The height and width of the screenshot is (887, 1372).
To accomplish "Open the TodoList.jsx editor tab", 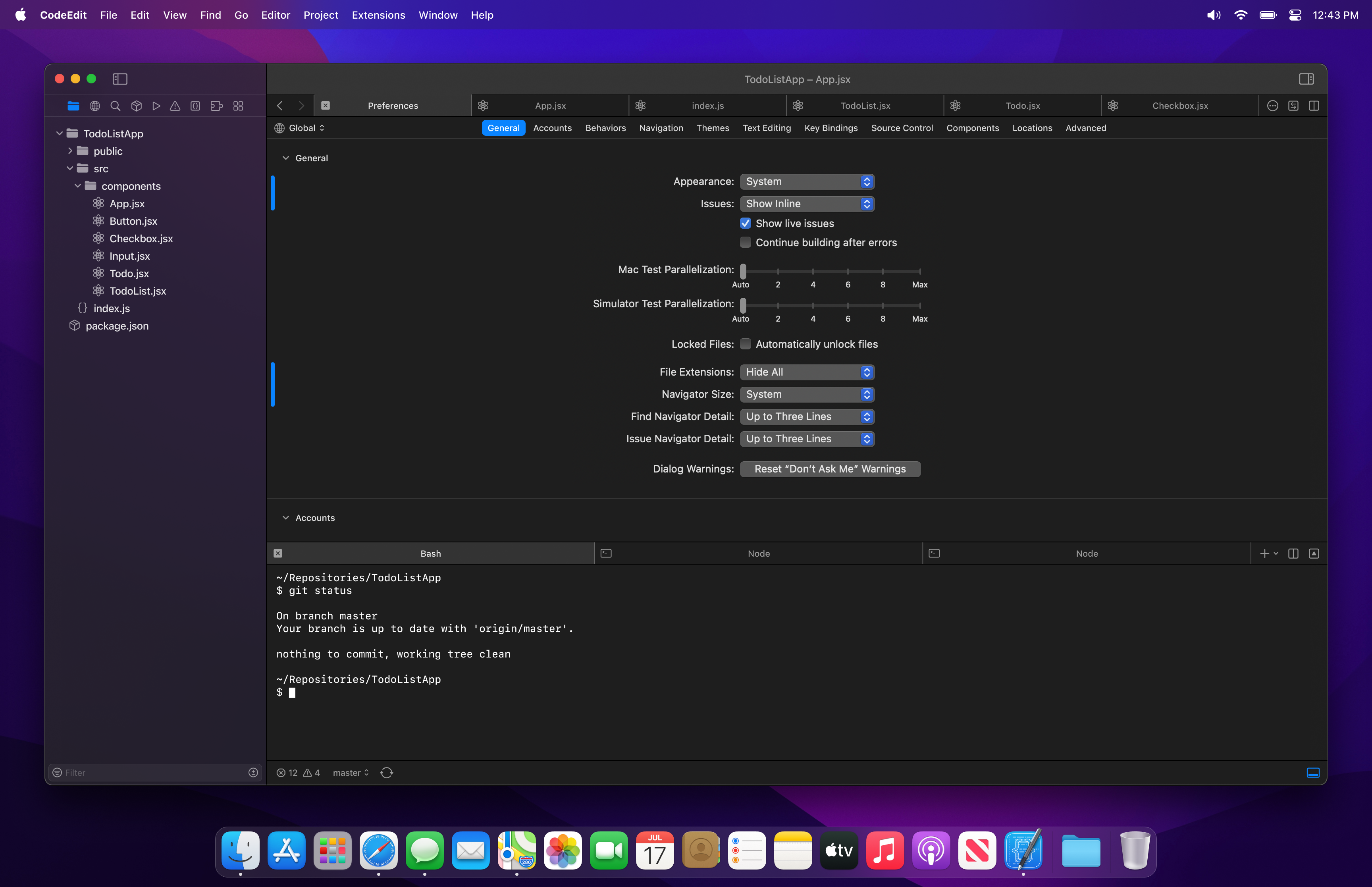I will [865, 105].
